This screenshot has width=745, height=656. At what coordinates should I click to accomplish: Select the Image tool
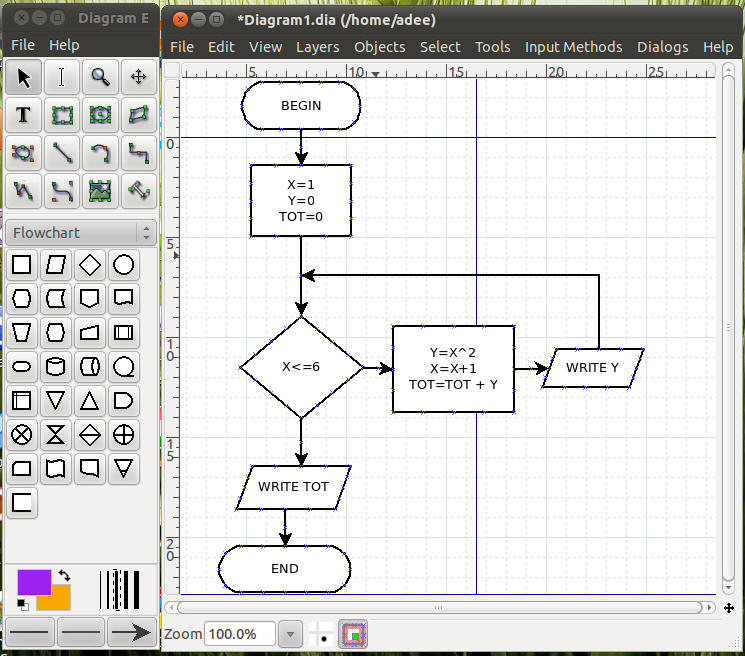coord(100,191)
